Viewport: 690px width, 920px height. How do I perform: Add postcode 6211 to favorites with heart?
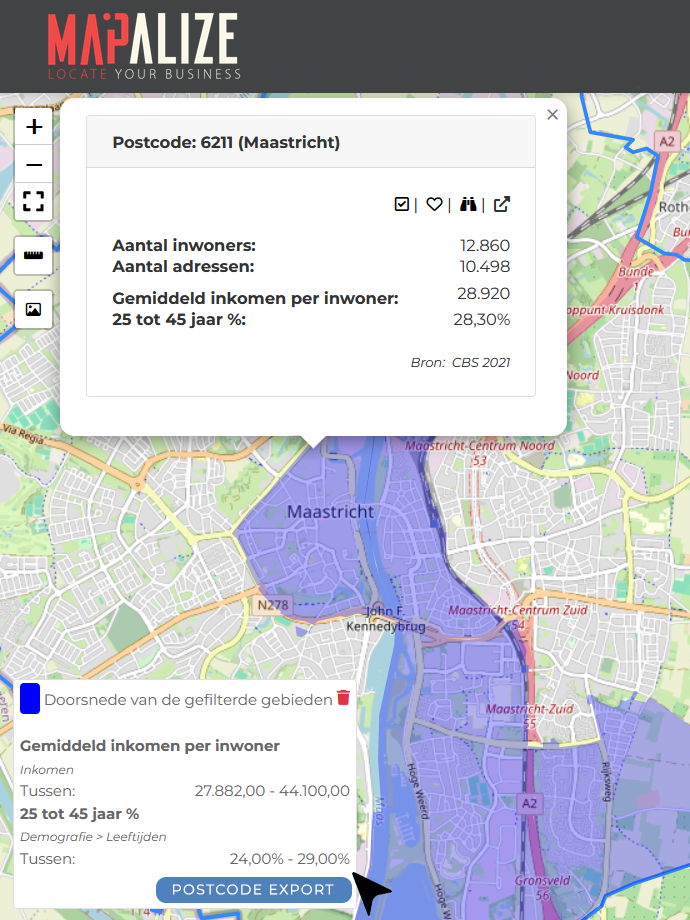tap(434, 204)
